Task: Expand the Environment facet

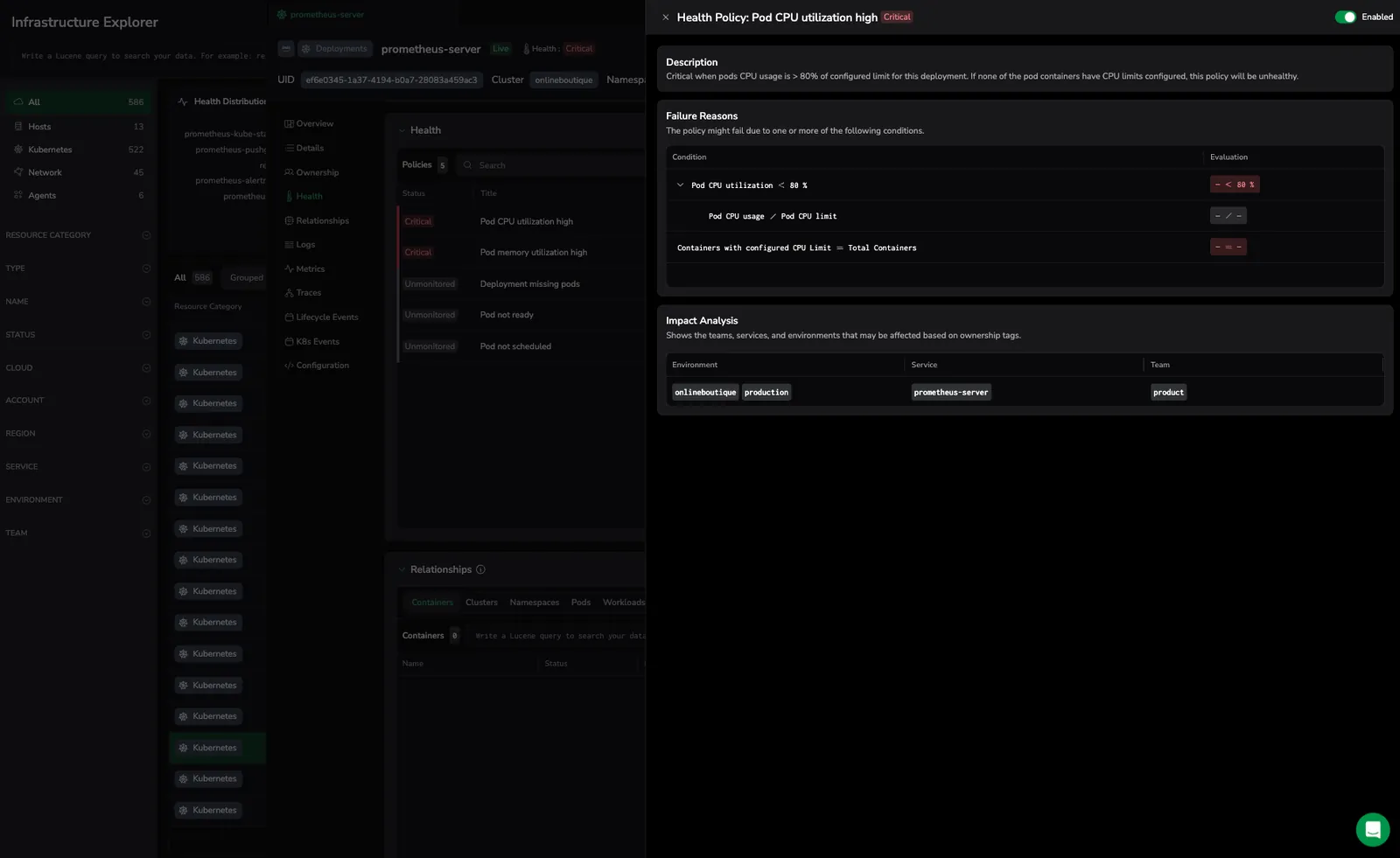Action: [146, 500]
